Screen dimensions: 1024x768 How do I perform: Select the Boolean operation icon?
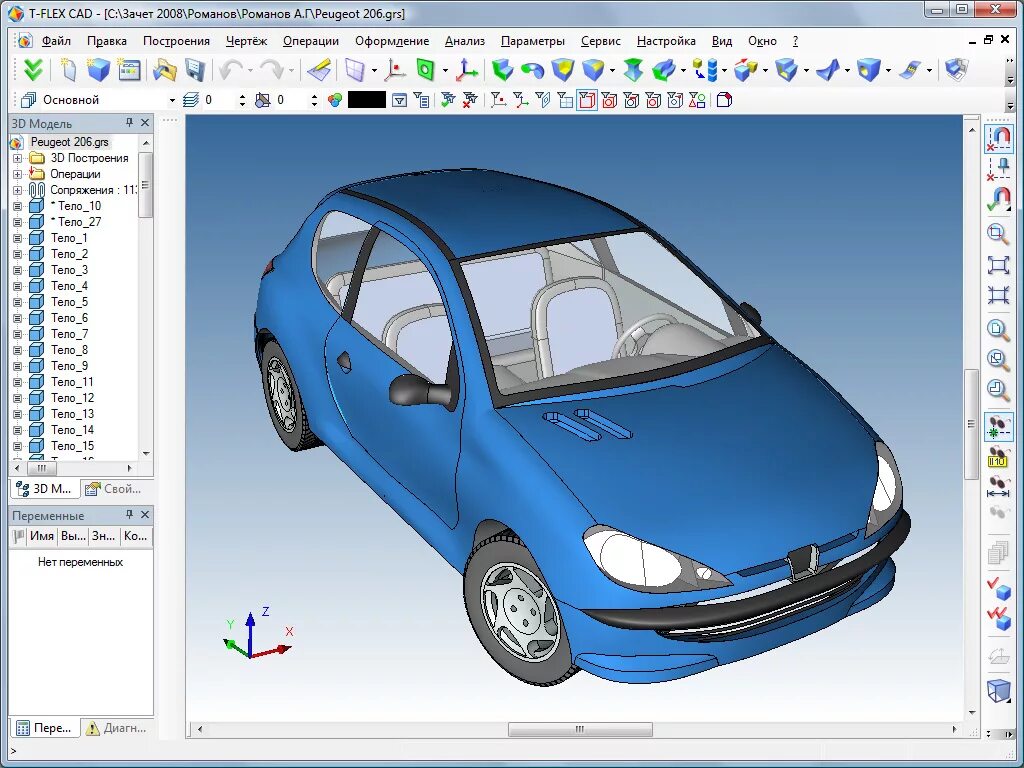[x=563, y=69]
